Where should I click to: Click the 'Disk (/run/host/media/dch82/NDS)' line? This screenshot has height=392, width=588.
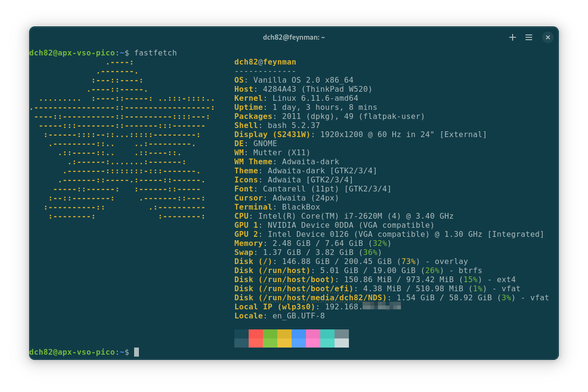click(x=392, y=298)
